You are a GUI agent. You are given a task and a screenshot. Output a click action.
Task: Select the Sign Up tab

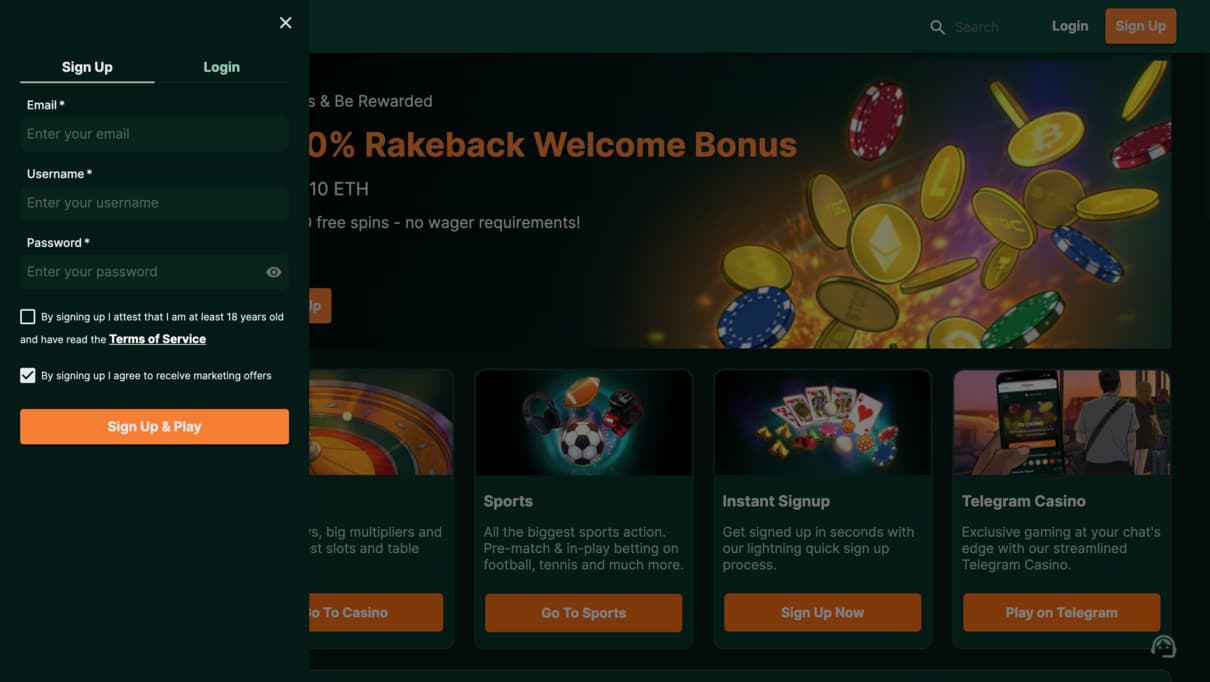(x=87, y=67)
